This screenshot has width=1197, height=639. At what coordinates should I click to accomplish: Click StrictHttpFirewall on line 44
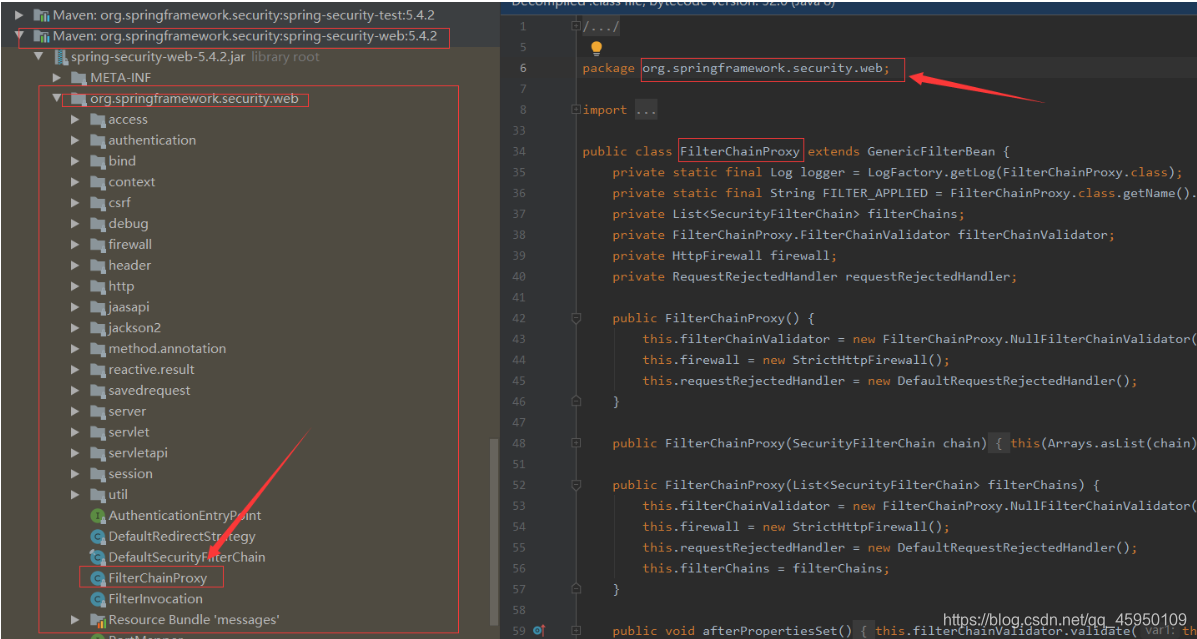pos(856,360)
